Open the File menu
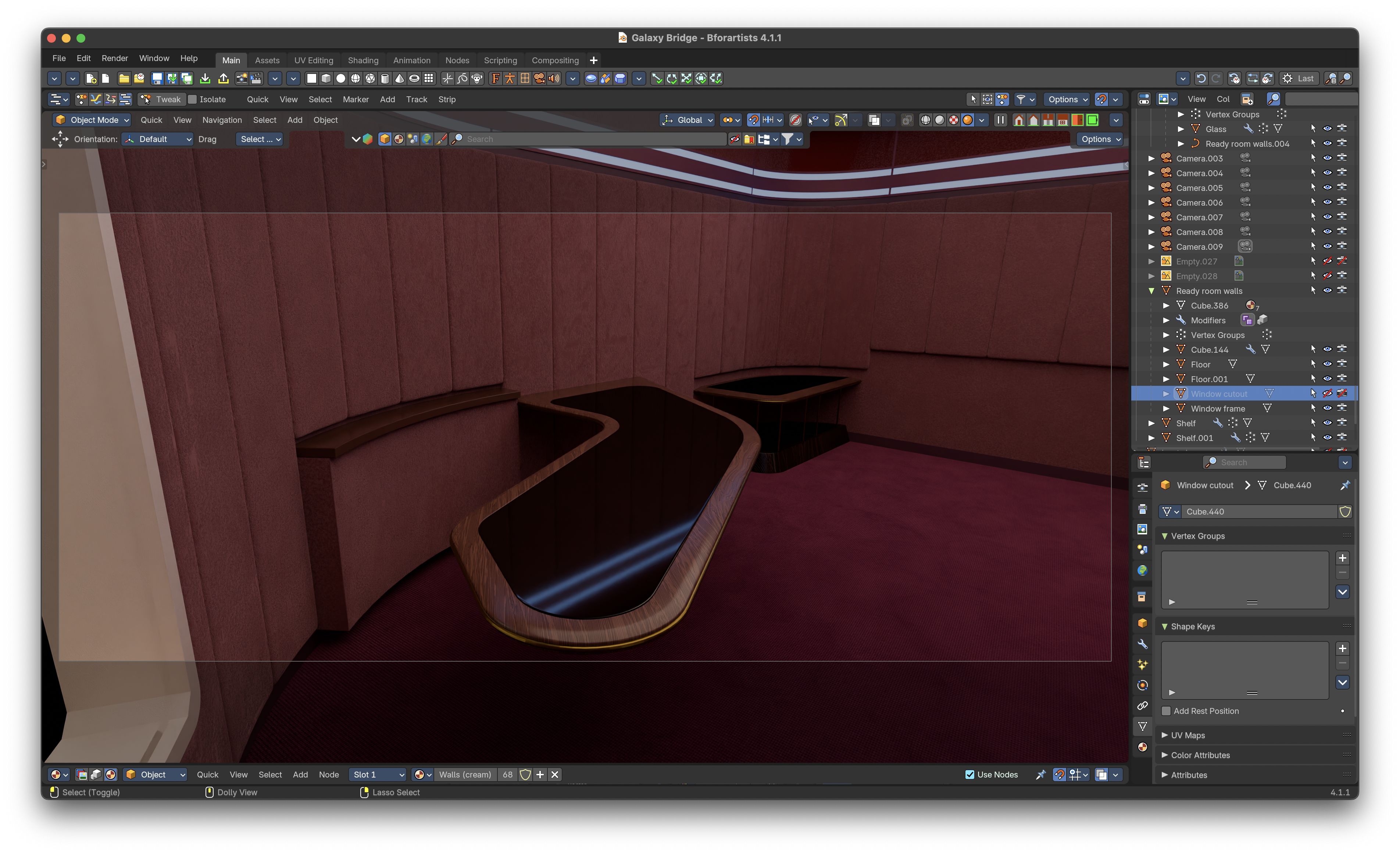1400x854 pixels. [x=58, y=58]
